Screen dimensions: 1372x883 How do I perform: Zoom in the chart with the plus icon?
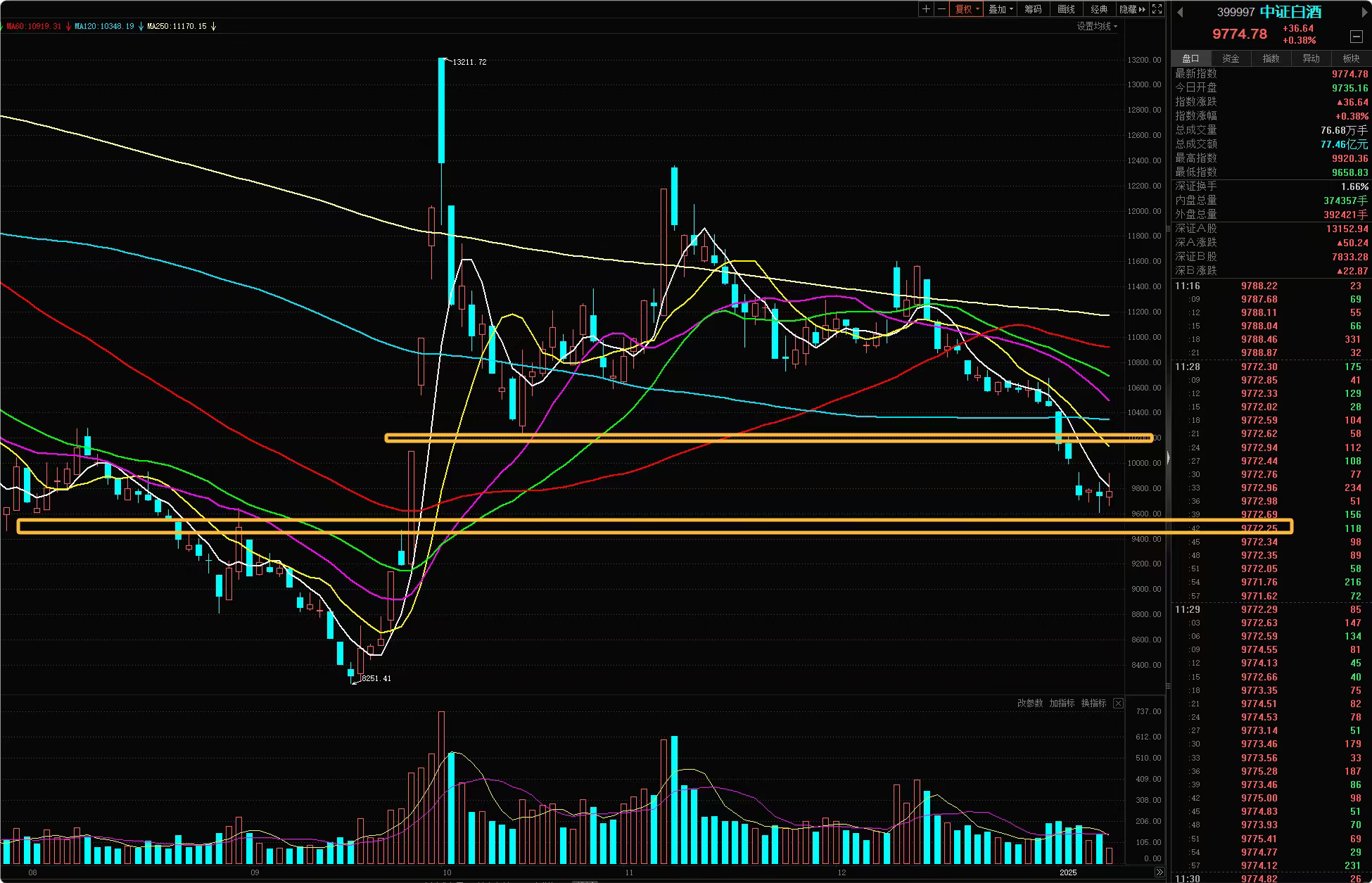pos(927,9)
